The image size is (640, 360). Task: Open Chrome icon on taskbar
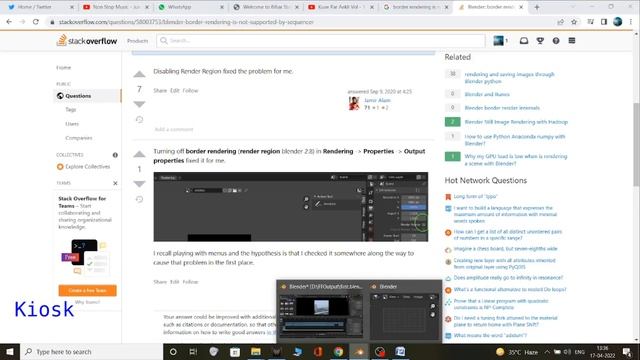coord(338,351)
